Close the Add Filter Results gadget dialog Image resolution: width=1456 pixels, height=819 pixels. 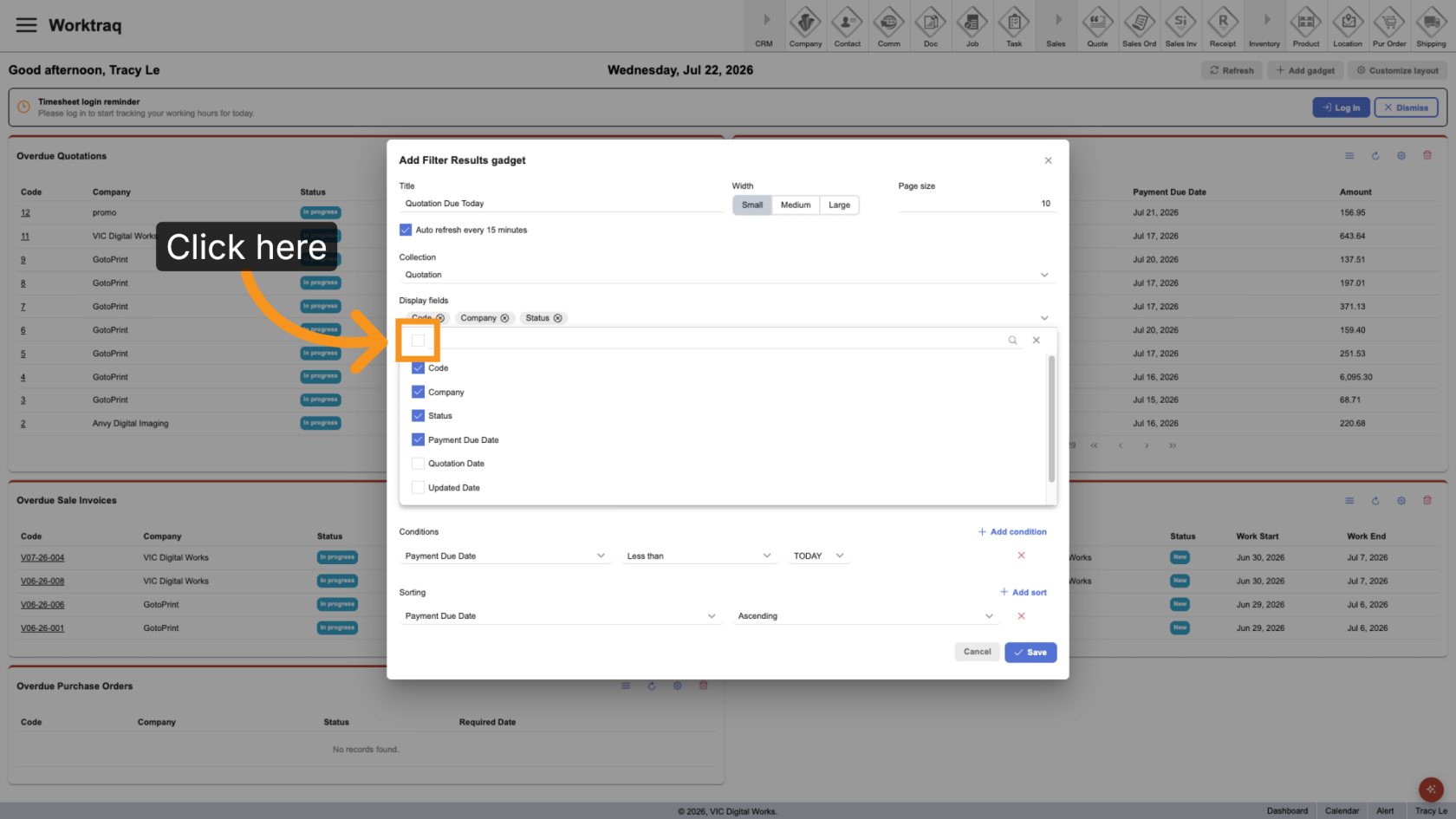coord(1048,160)
